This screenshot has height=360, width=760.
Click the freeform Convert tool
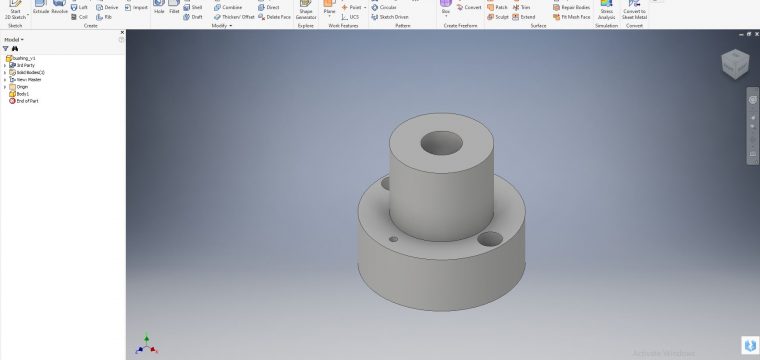point(469,7)
